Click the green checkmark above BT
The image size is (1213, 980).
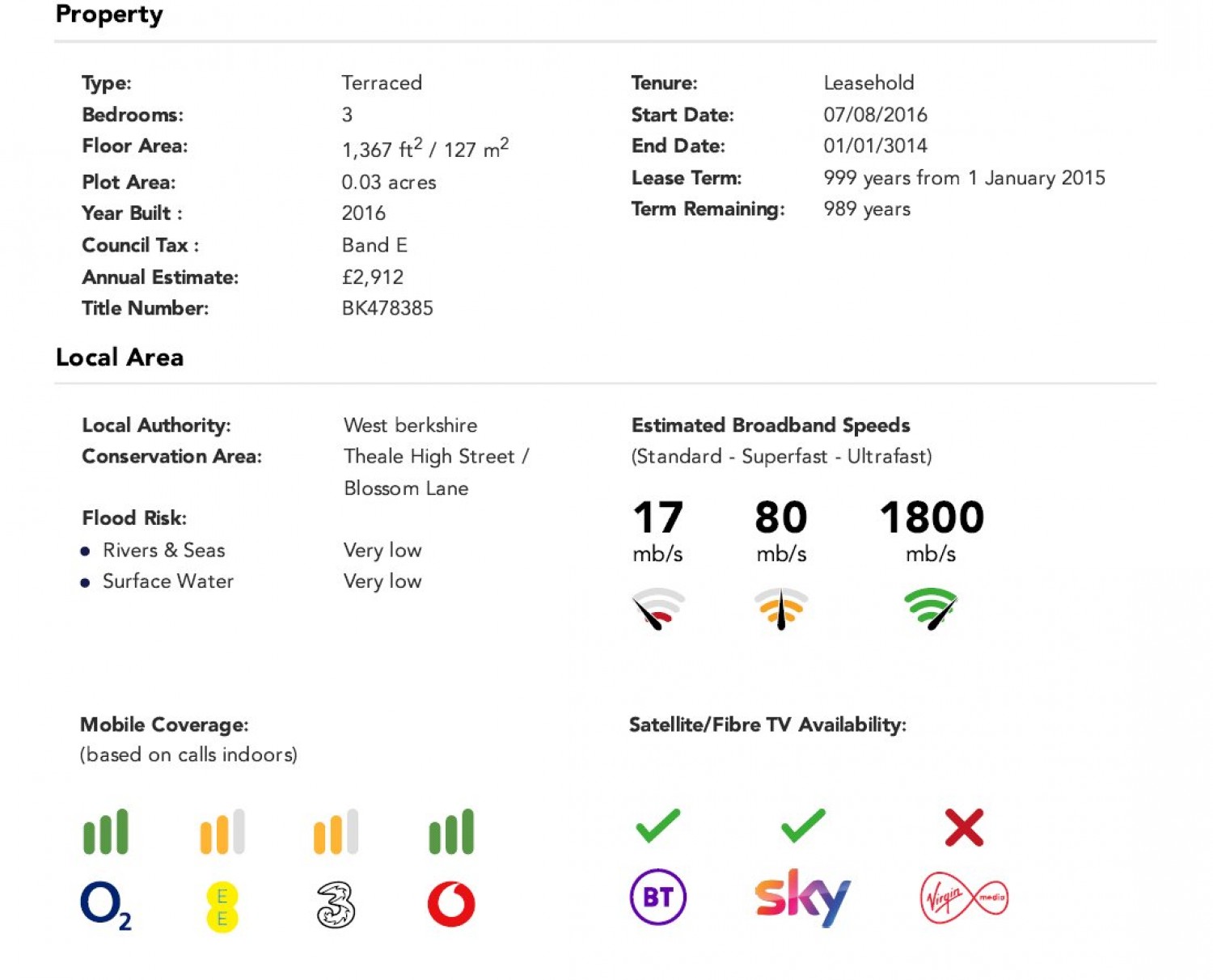(657, 826)
